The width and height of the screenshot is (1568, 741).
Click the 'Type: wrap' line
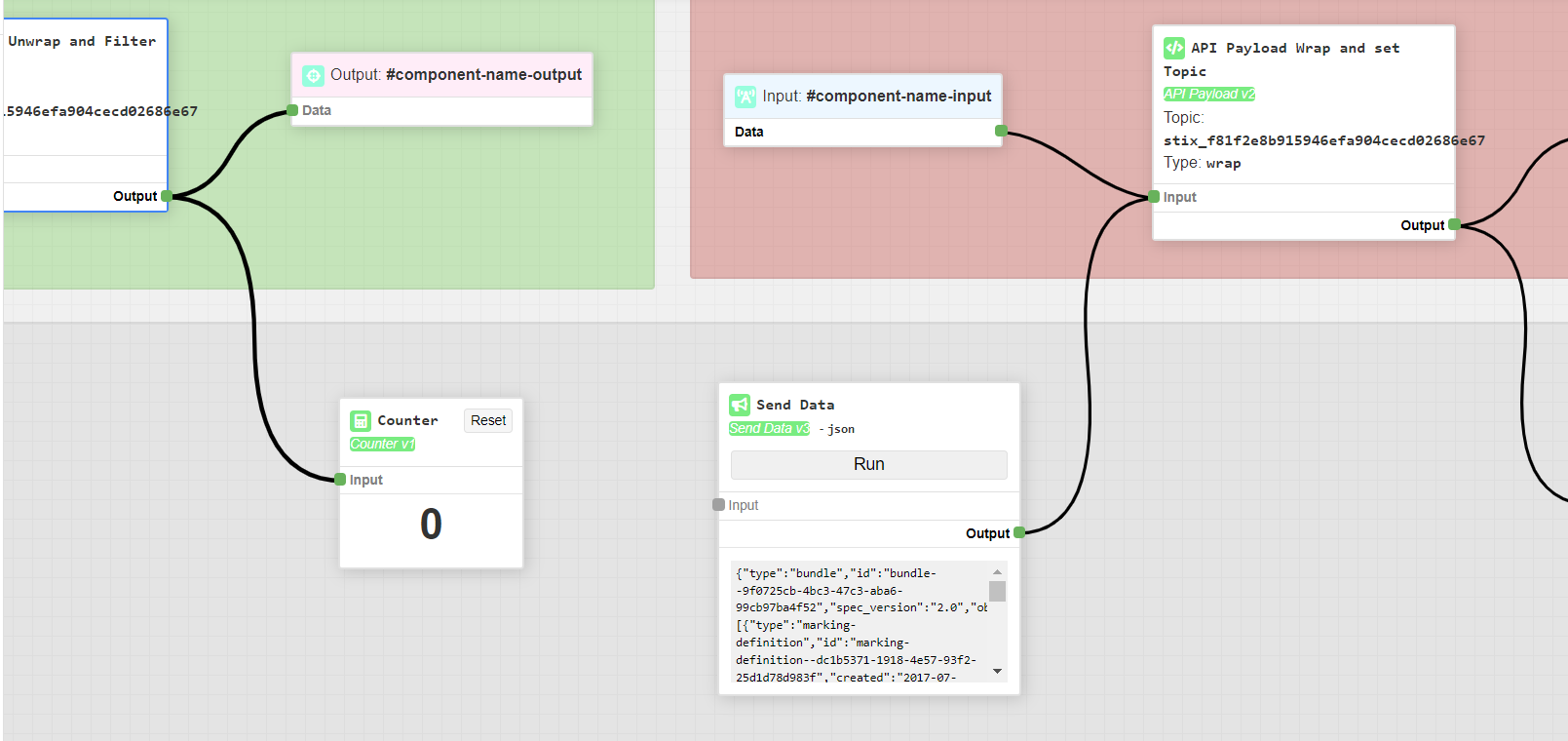pos(1203,163)
